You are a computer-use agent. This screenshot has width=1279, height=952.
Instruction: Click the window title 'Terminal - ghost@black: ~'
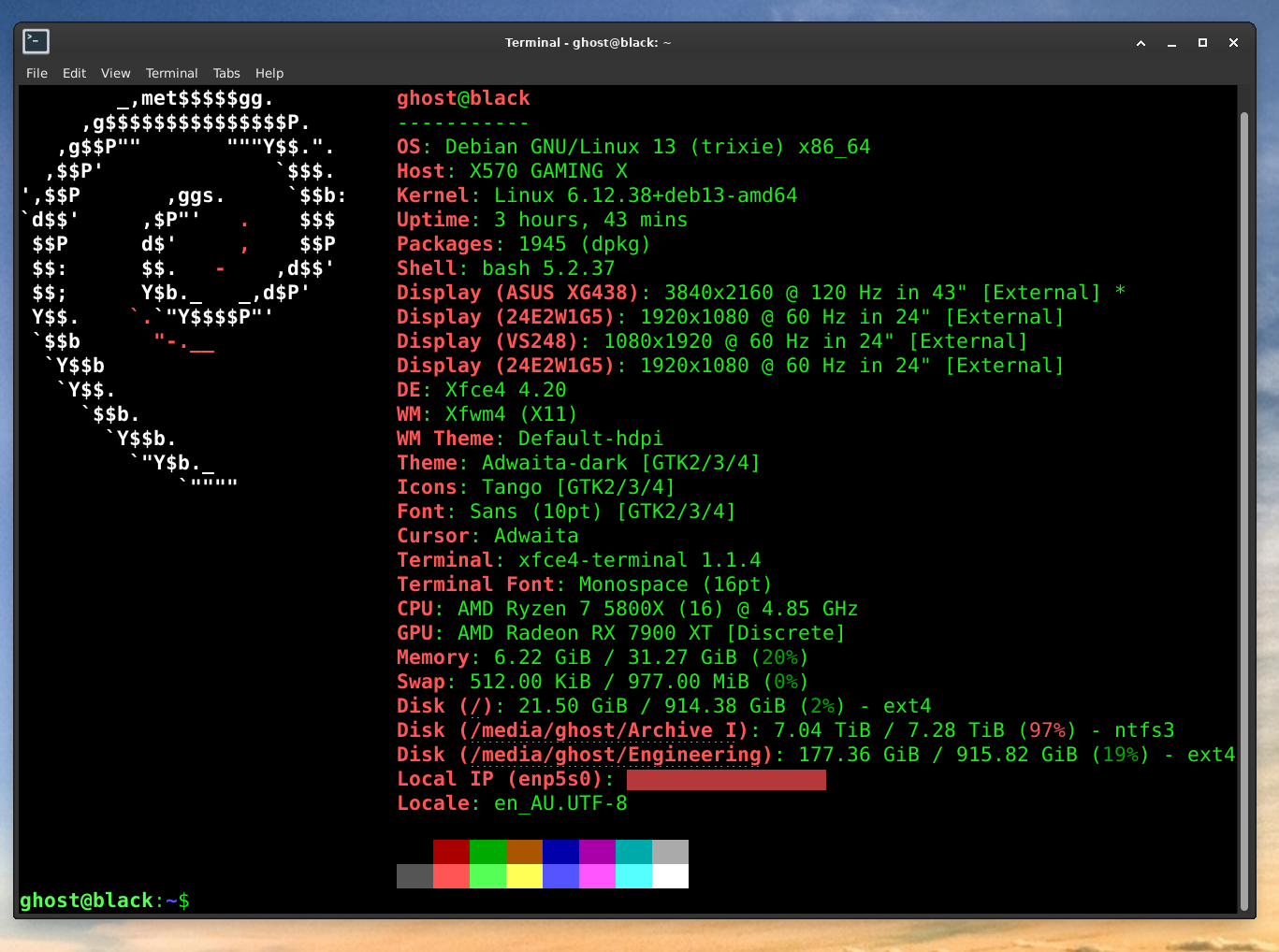click(589, 42)
